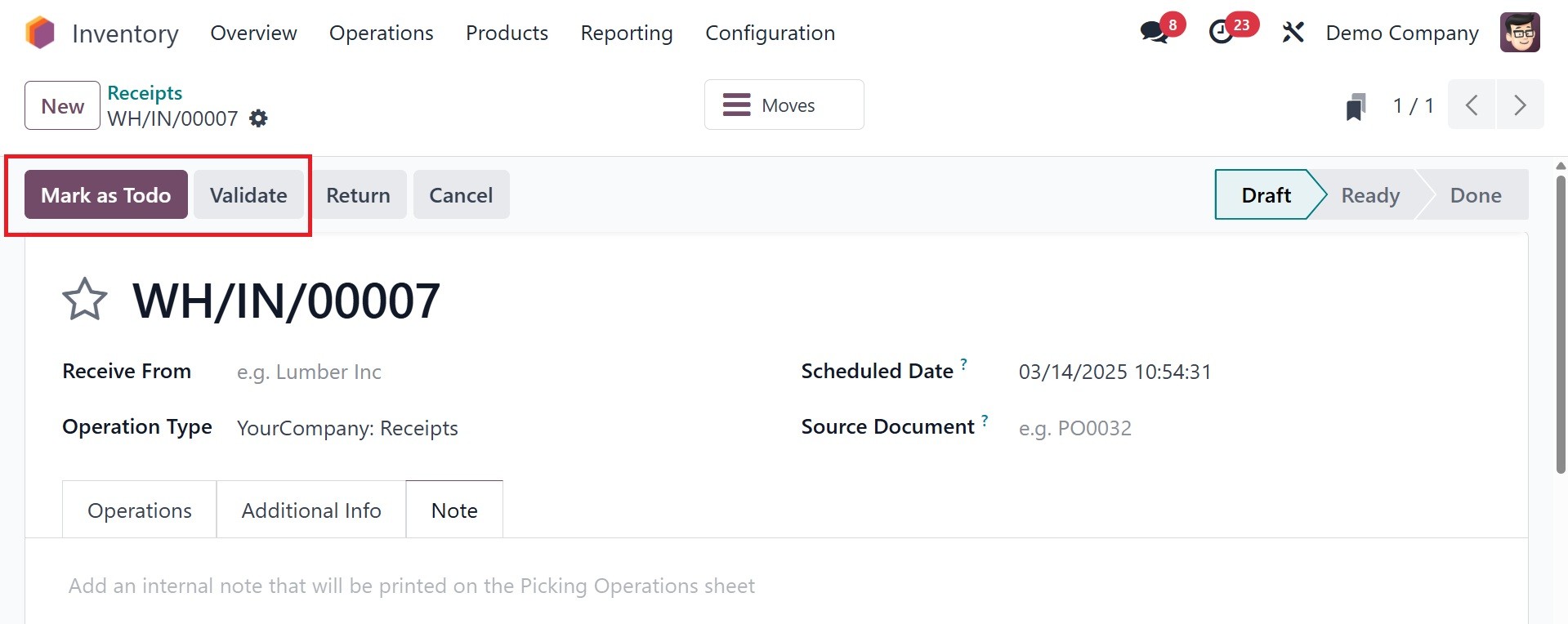
Task: Switch to the Operations tab
Action: [x=140, y=510]
